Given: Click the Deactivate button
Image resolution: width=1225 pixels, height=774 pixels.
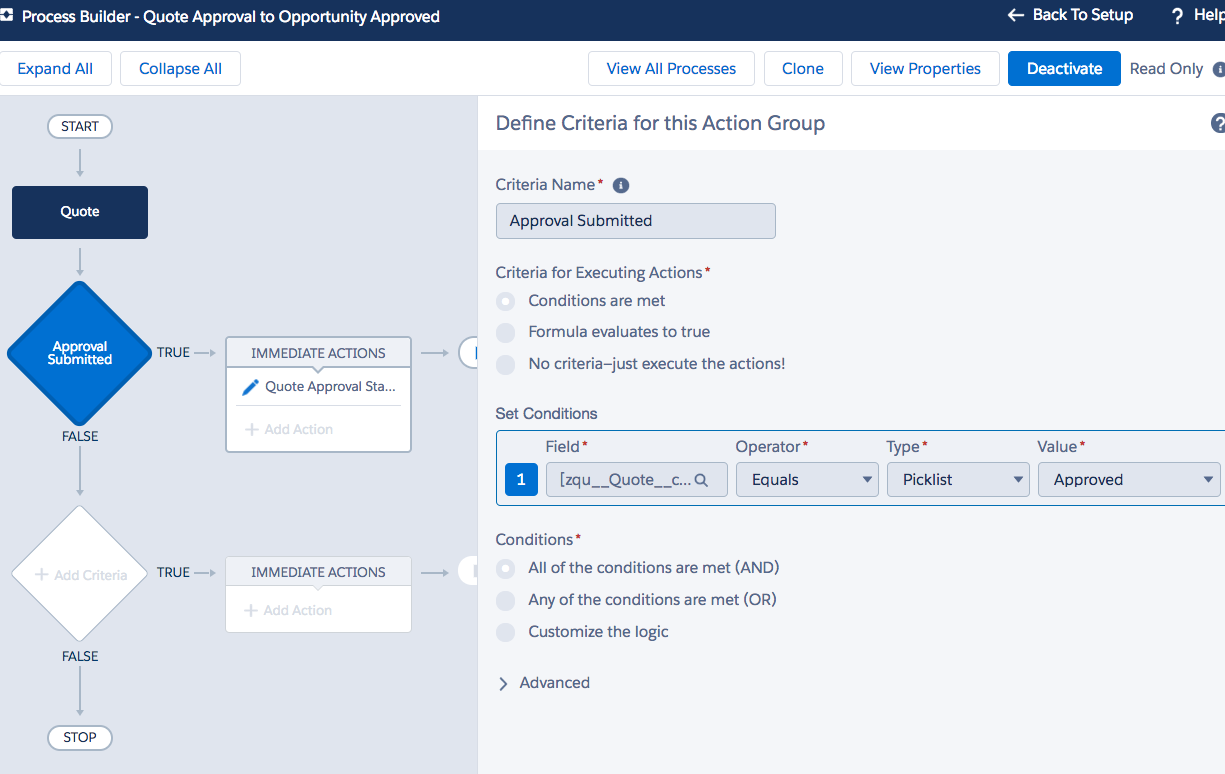Looking at the screenshot, I should coord(1064,69).
